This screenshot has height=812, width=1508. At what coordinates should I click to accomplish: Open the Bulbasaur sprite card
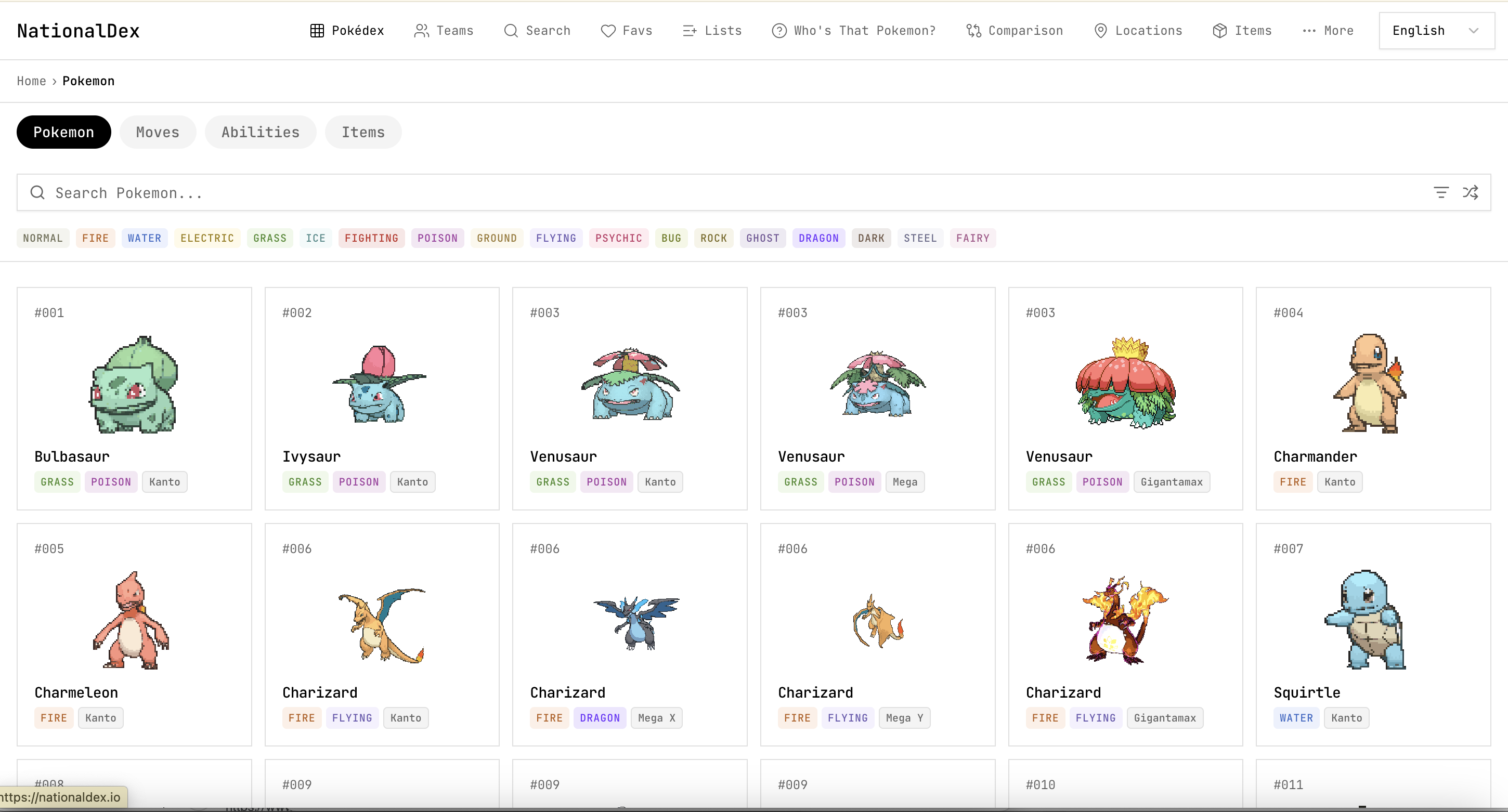pos(134,384)
